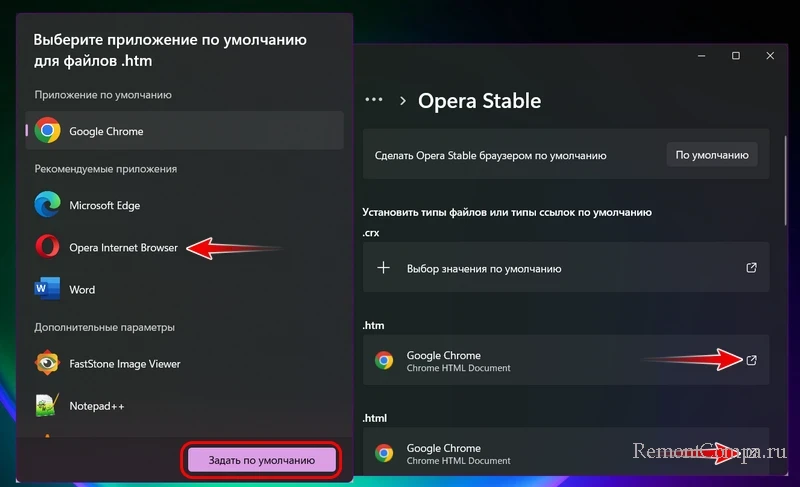Screen dimensions: 800x487
Task: Select the Word application icon
Action: pyautogui.click(x=47, y=289)
